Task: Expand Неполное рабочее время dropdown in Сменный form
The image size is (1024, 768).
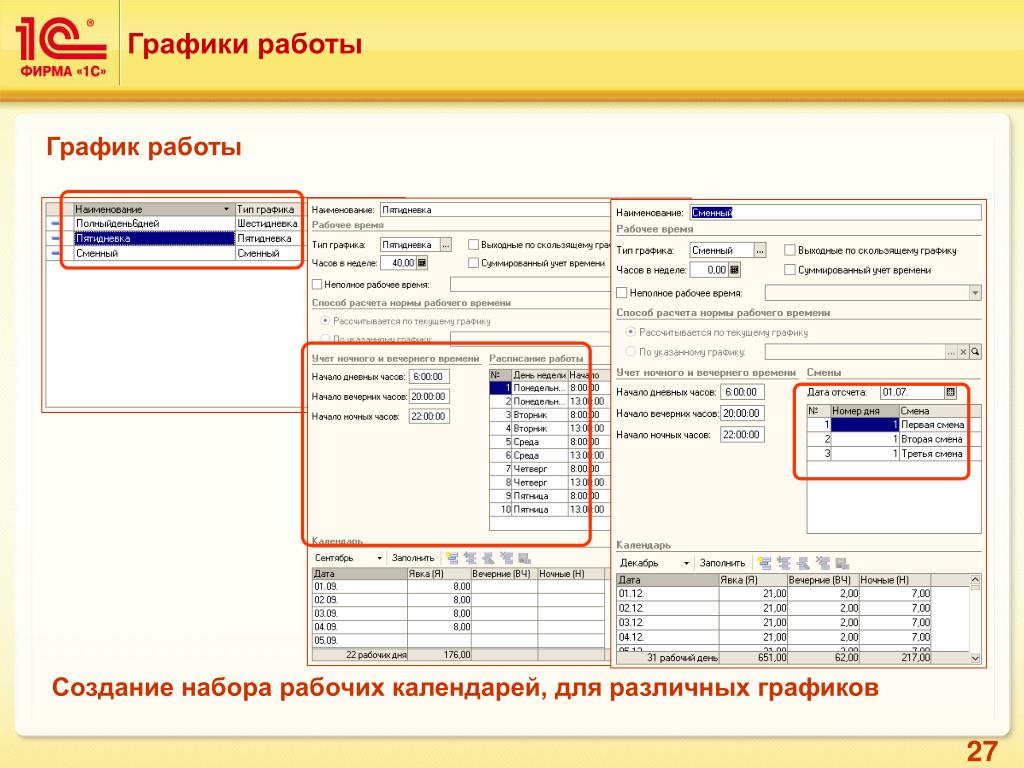Action: click(975, 293)
